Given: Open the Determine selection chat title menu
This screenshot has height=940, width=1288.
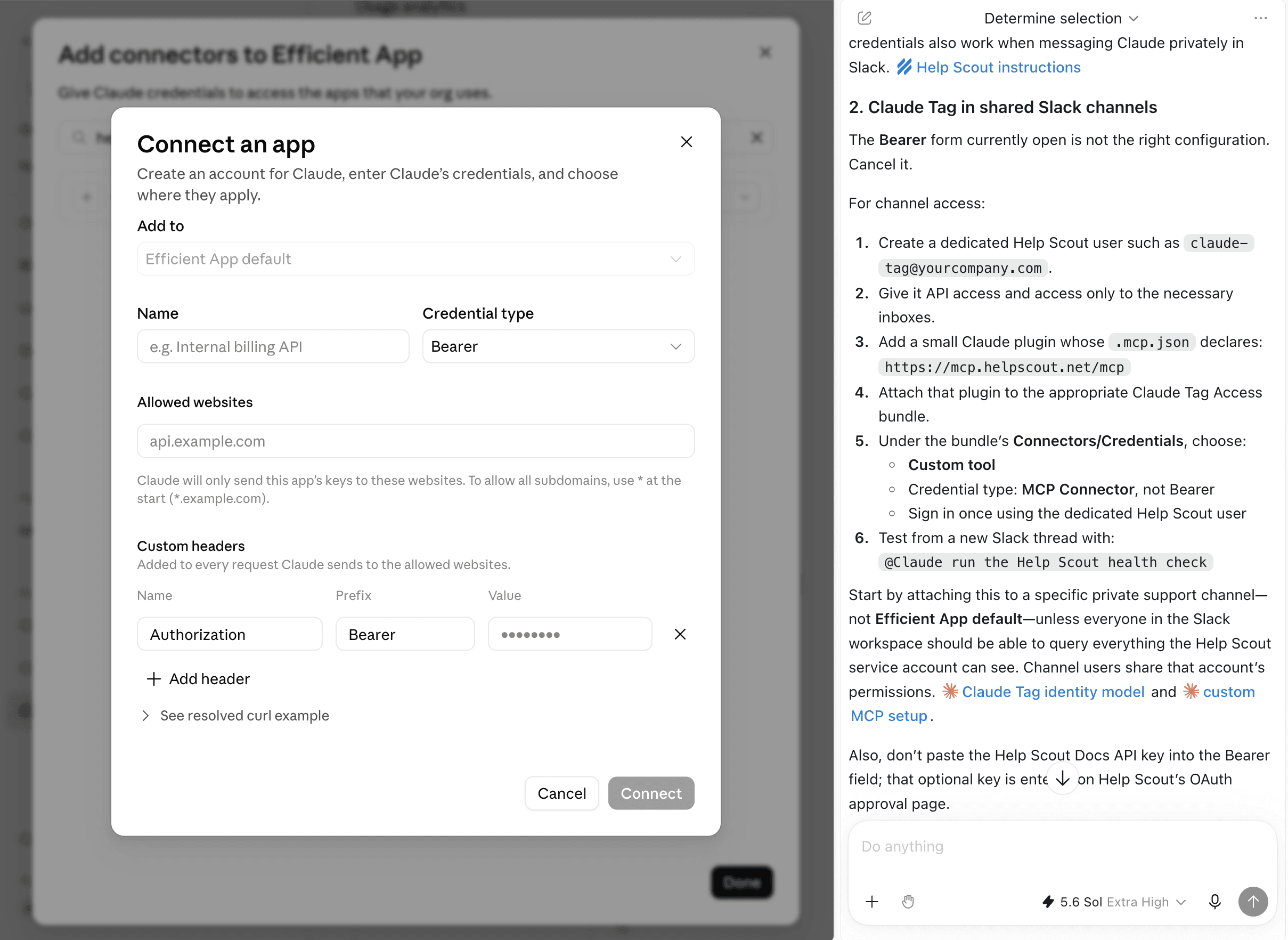Looking at the screenshot, I should pyautogui.click(x=1061, y=18).
